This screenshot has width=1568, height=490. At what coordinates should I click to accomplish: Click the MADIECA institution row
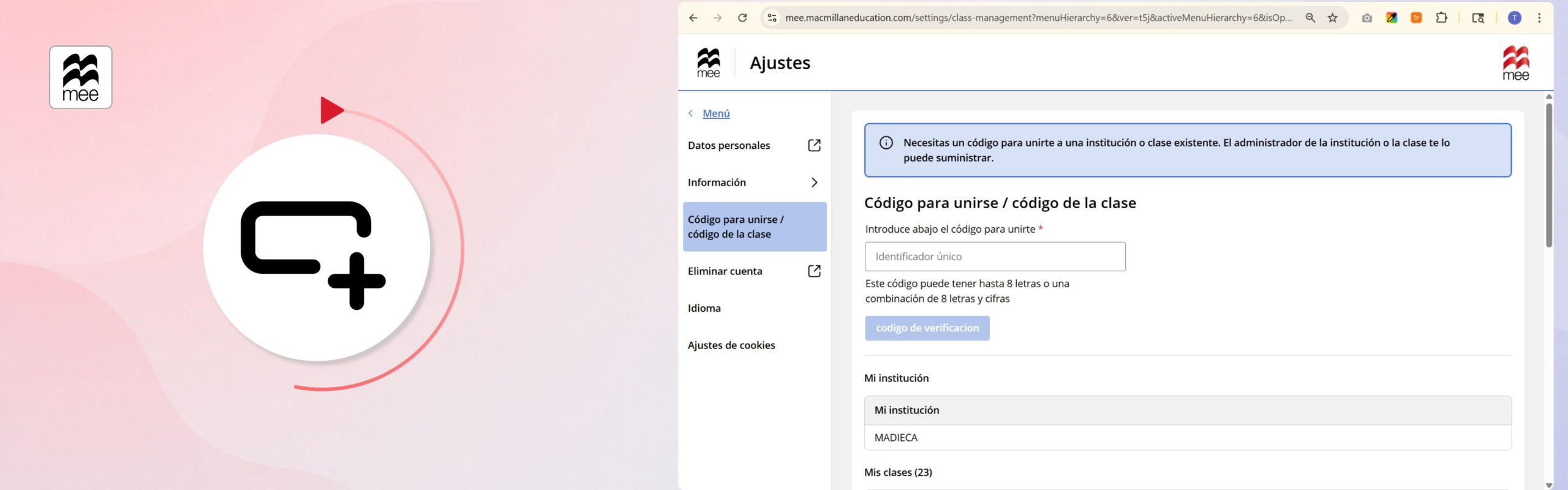pyautogui.click(x=1188, y=437)
